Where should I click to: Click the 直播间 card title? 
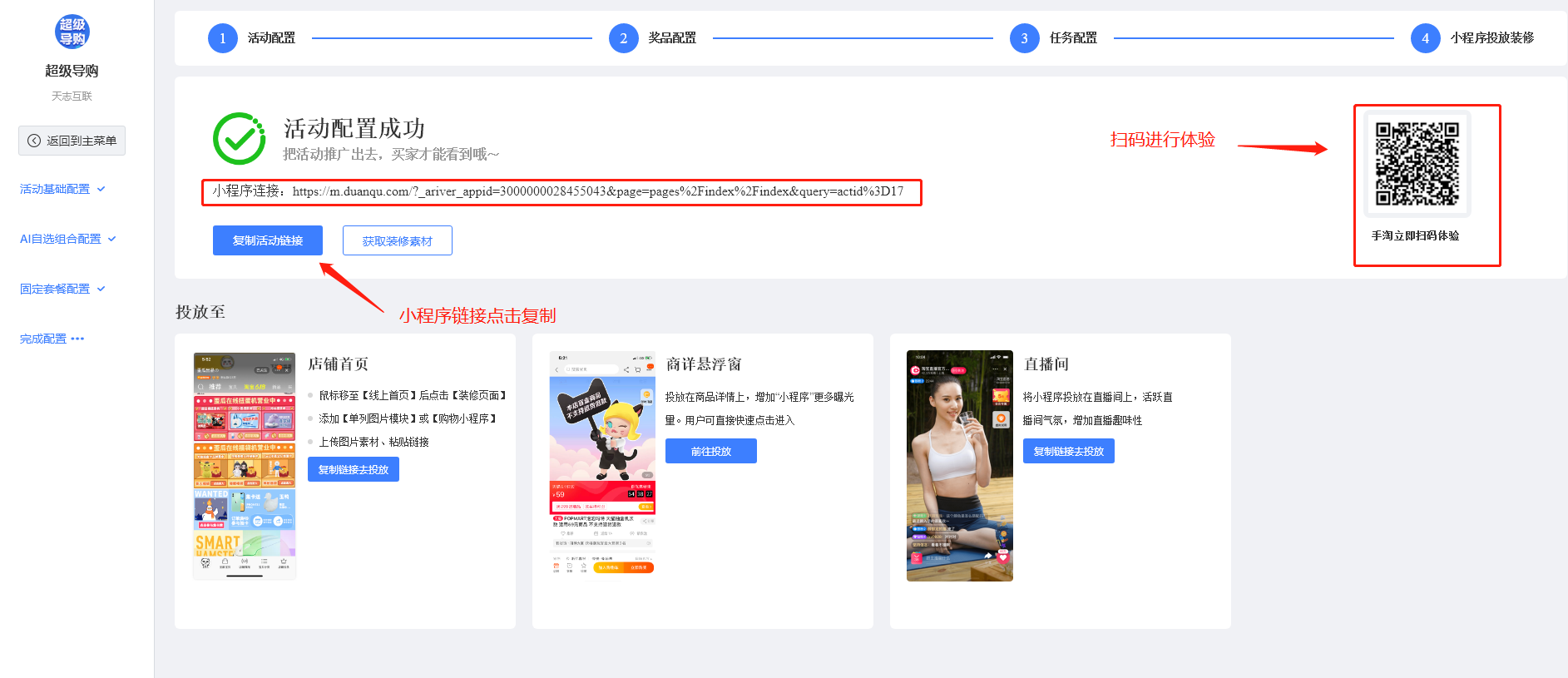(1046, 364)
